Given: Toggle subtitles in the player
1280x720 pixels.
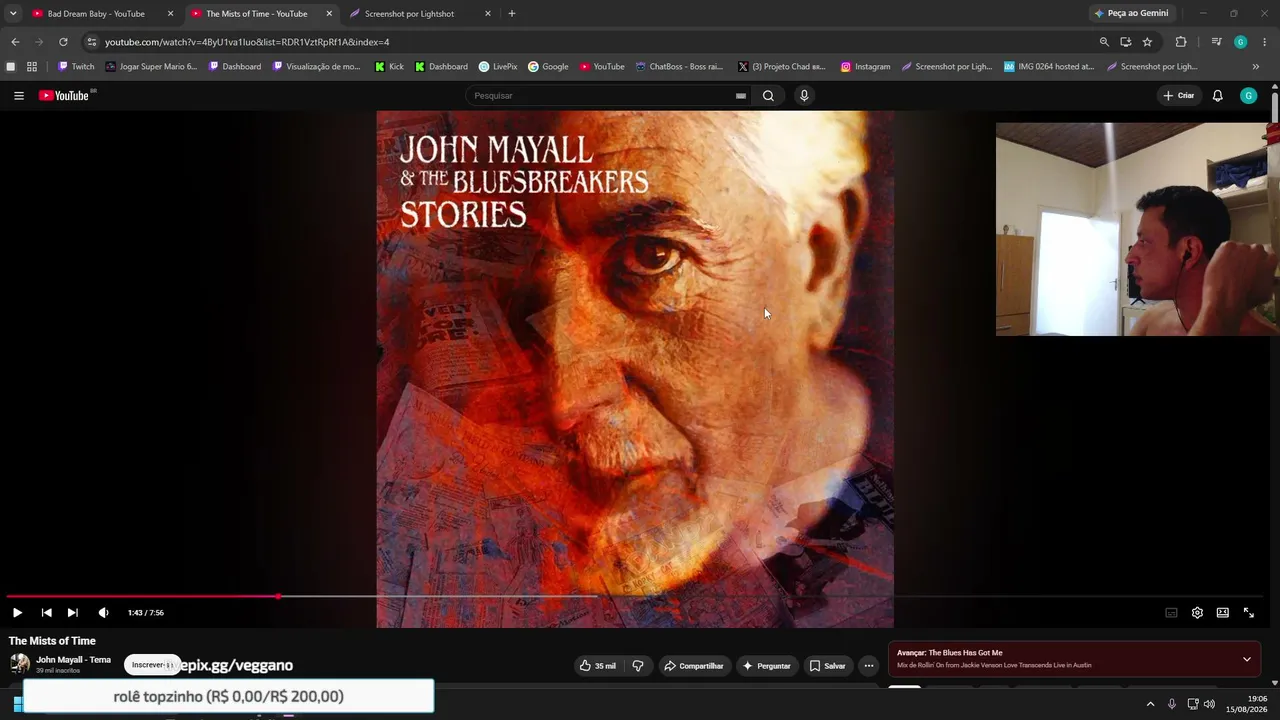Looking at the screenshot, I should (1171, 613).
